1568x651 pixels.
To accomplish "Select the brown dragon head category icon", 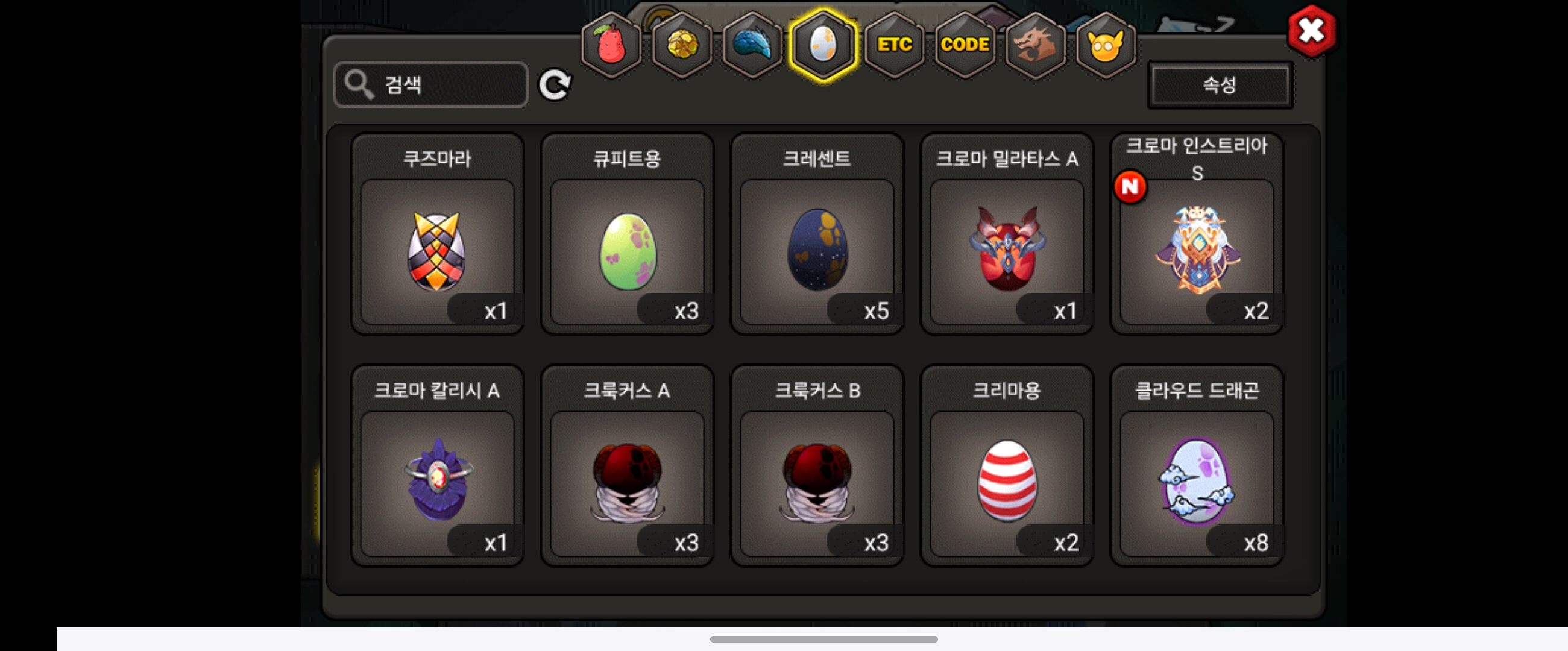I will tap(1036, 45).
